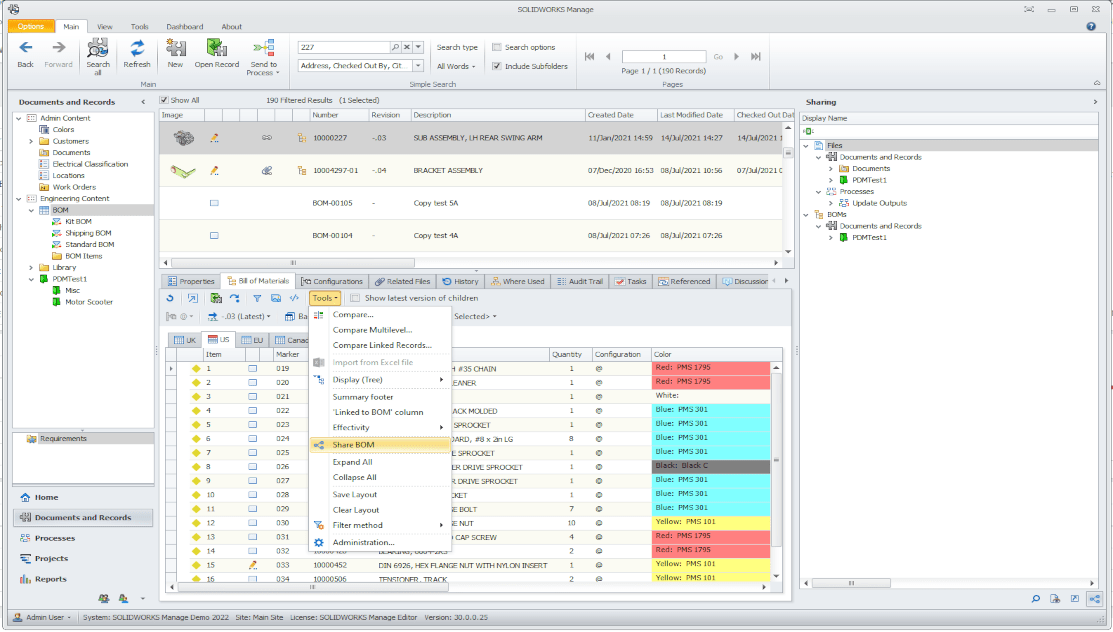Open the help icon in the title ribbon
The image size is (1113, 632).
point(1091,26)
